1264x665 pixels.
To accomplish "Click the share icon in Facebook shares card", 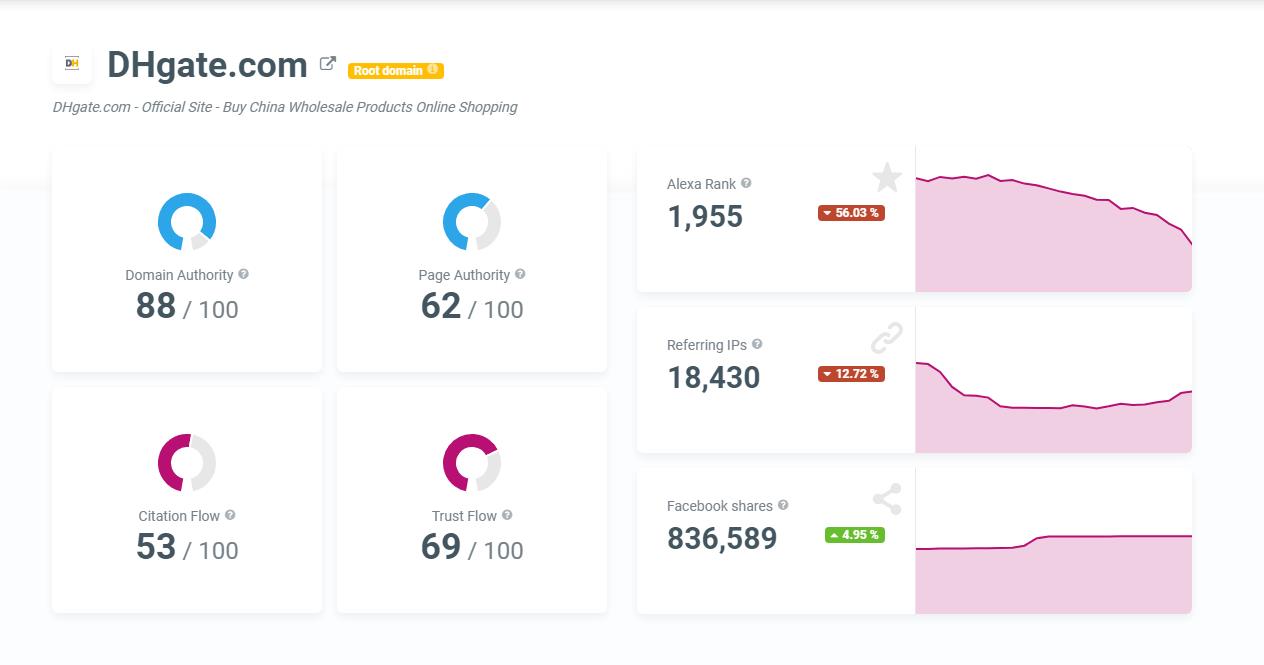I will click(x=886, y=499).
